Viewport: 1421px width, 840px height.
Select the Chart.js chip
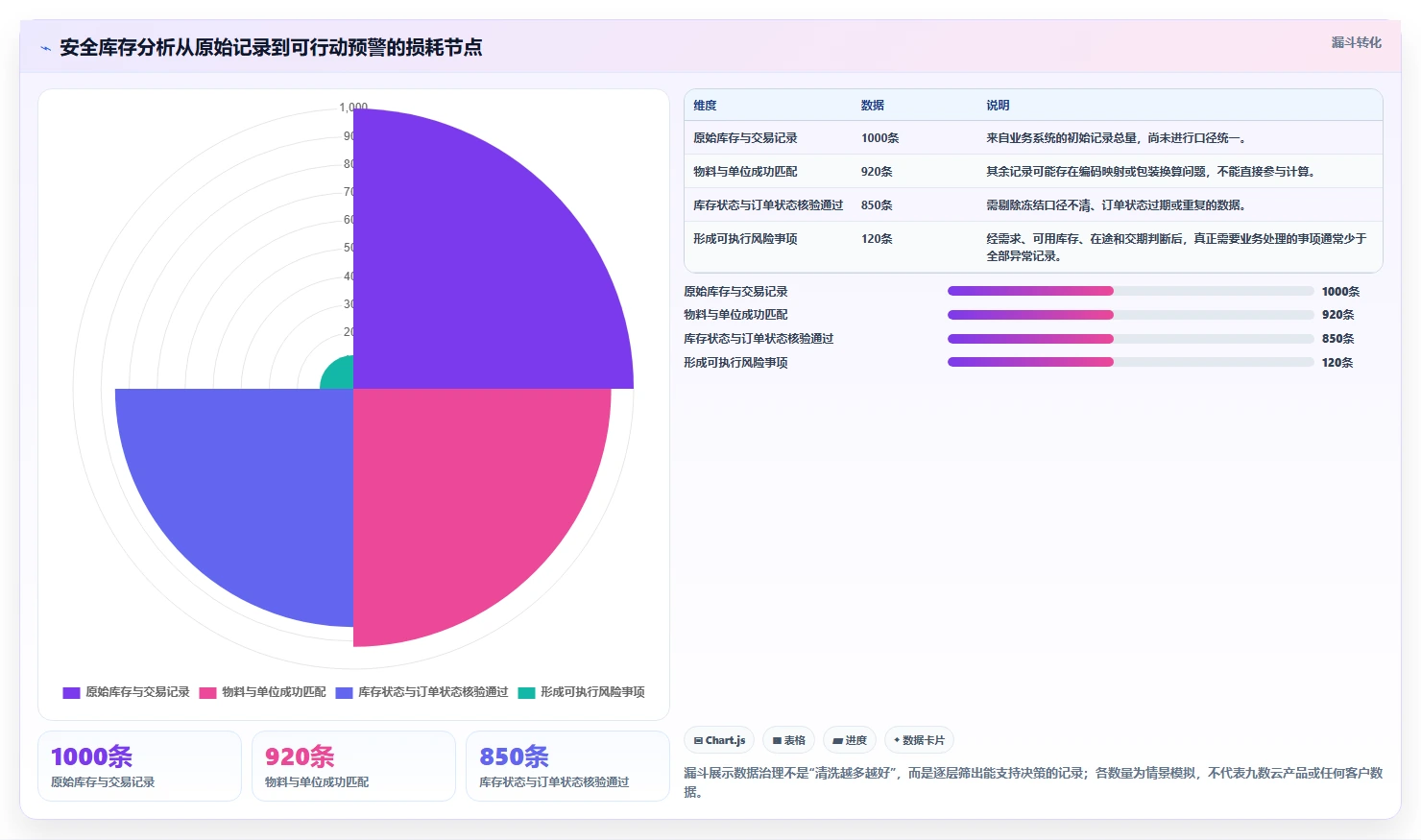pyautogui.click(x=719, y=740)
